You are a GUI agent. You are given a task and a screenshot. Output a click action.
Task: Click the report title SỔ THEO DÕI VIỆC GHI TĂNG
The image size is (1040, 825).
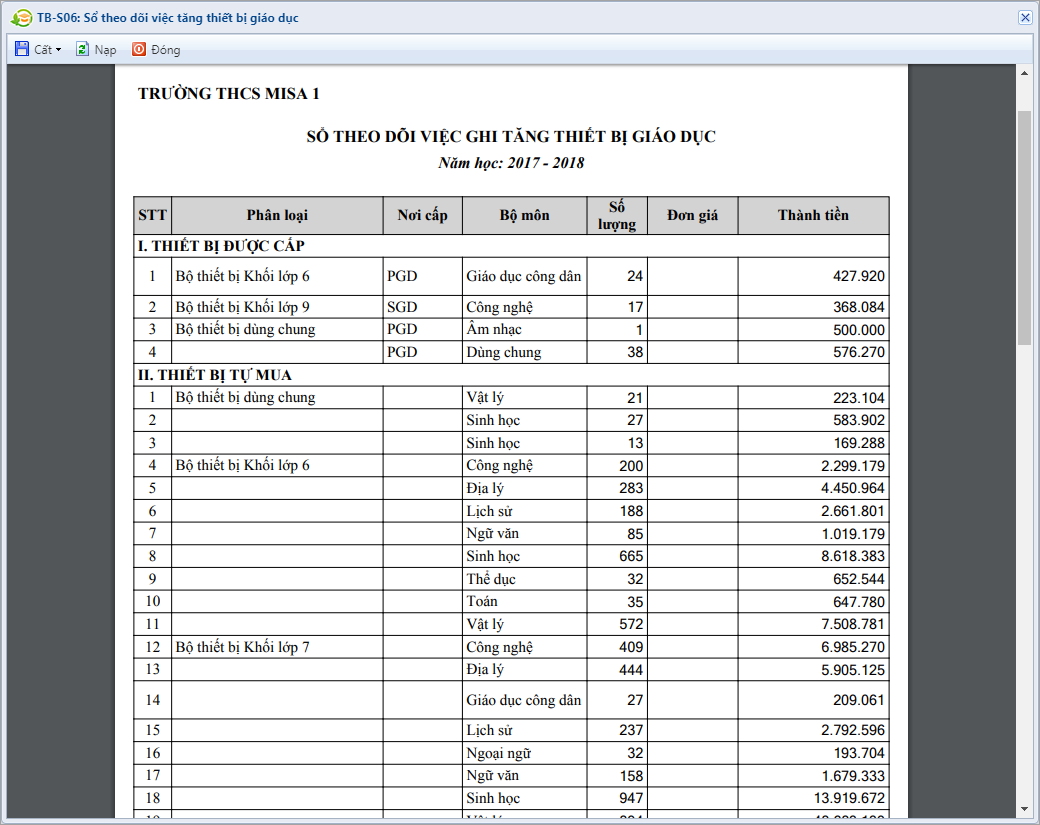pyautogui.click(x=511, y=137)
